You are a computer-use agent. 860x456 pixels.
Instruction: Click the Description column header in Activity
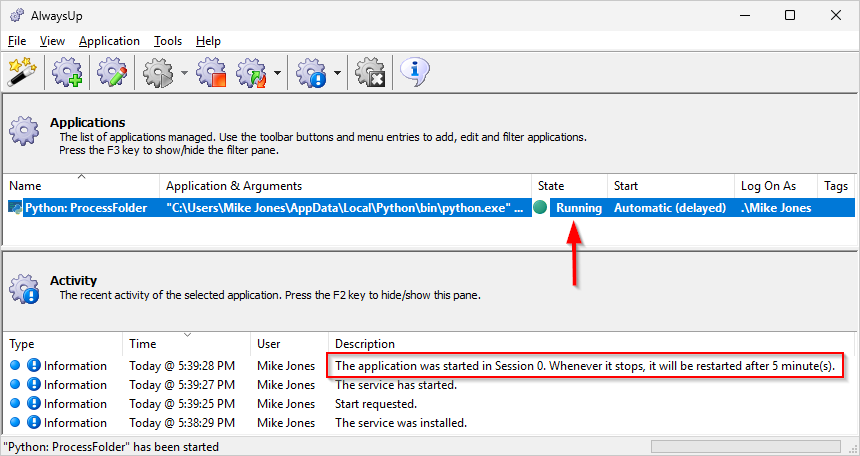point(592,344)
